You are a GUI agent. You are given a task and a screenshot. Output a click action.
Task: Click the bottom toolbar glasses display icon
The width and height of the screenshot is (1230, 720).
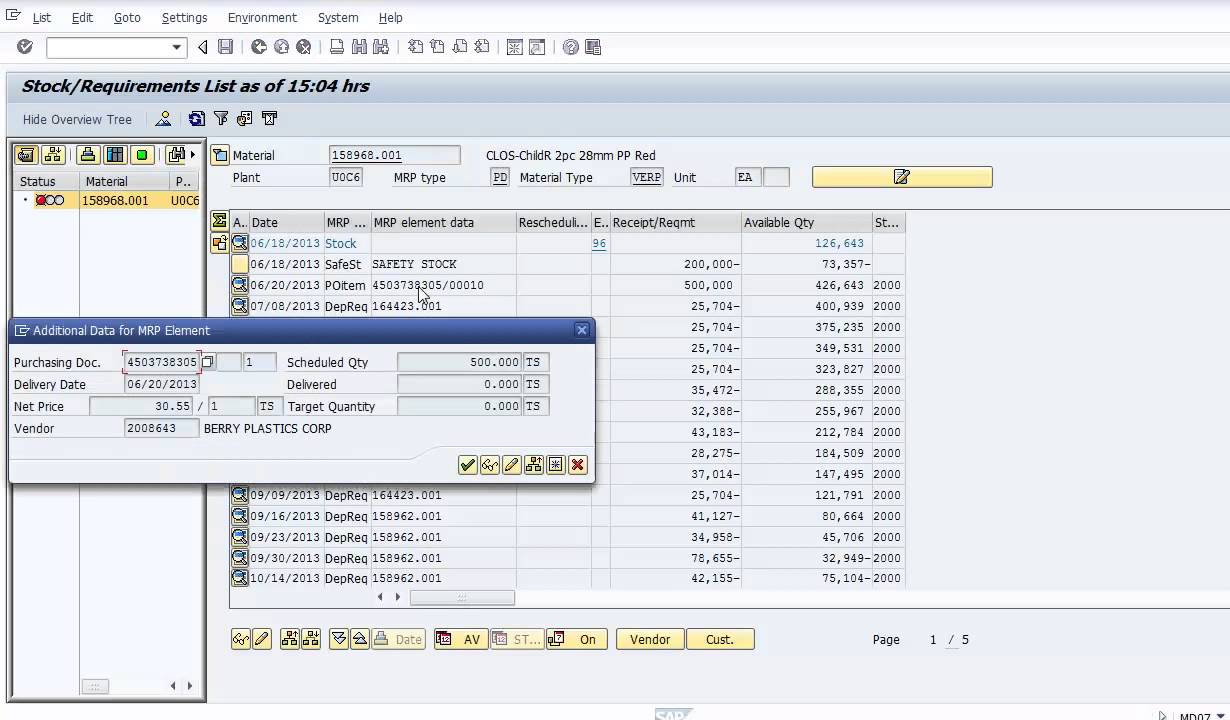pyautogui.click(x=240, y=639)
